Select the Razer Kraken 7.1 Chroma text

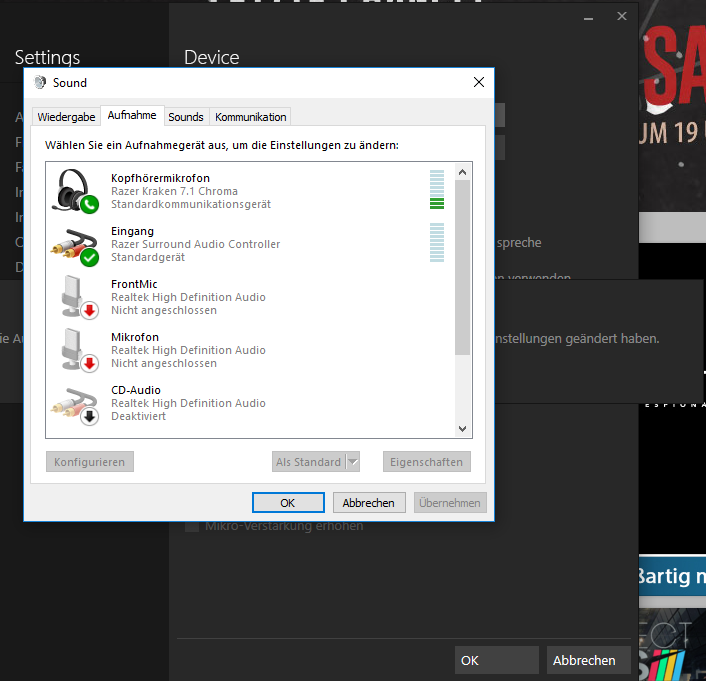[x=174, y=191]
